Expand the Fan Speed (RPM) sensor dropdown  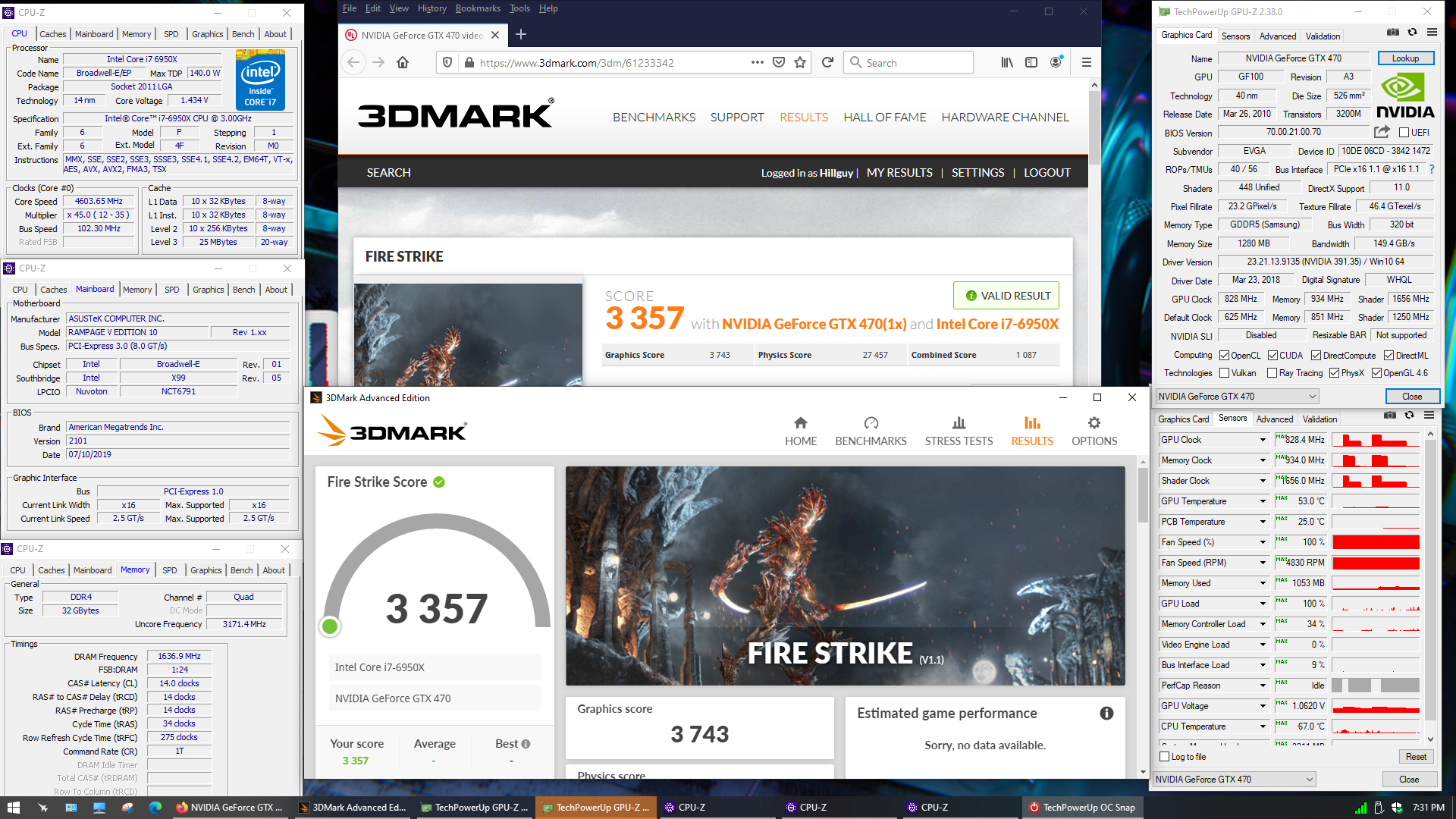1263,563
